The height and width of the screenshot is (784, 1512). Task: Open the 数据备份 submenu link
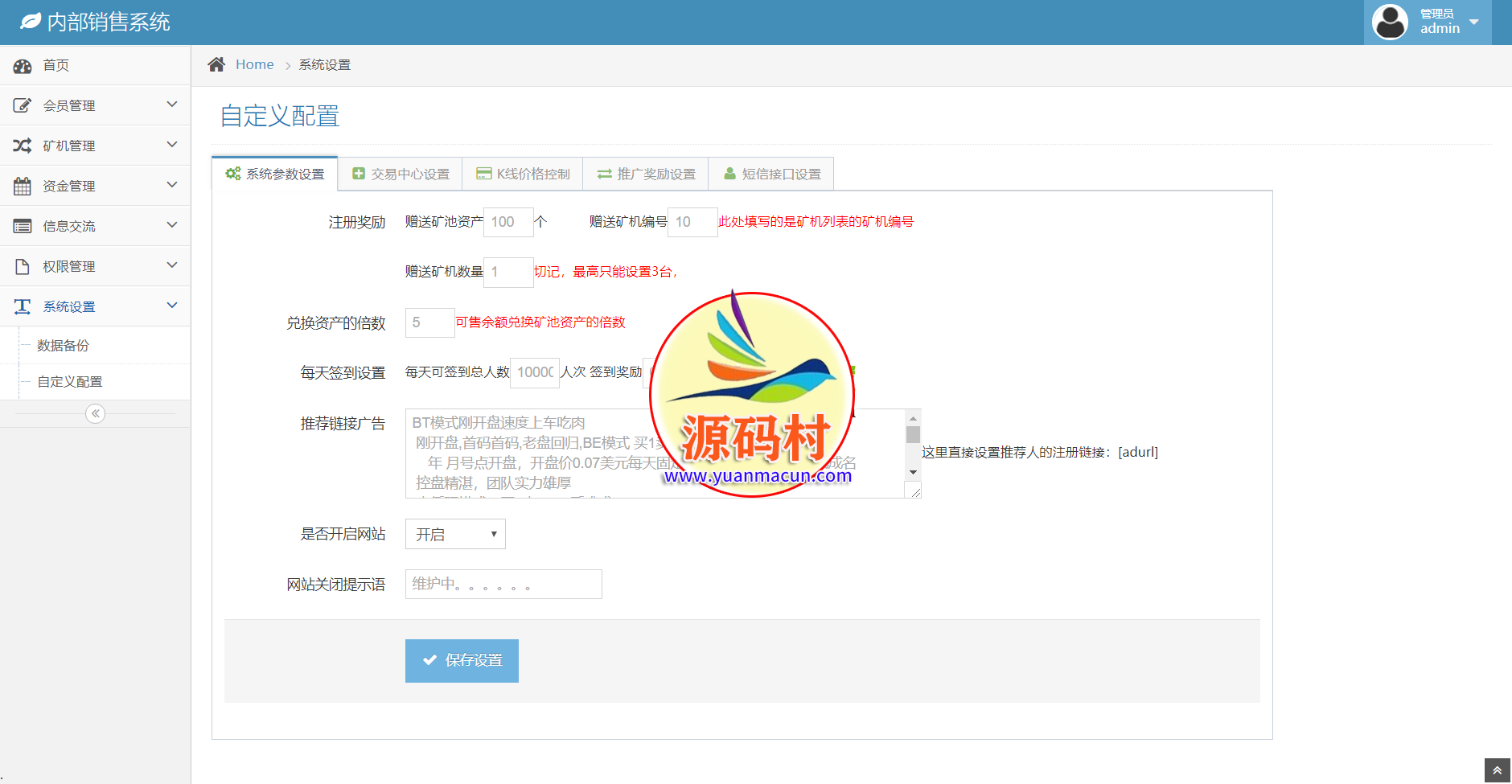(x=63, y=346)
